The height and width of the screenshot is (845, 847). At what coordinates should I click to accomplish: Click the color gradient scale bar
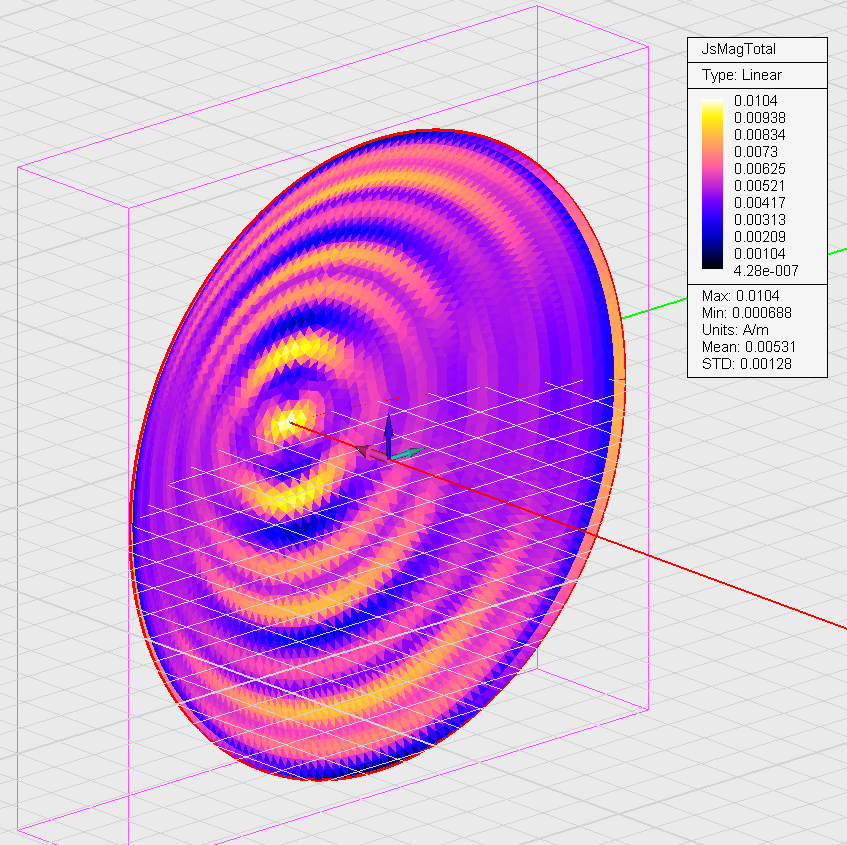coord(712,184)
